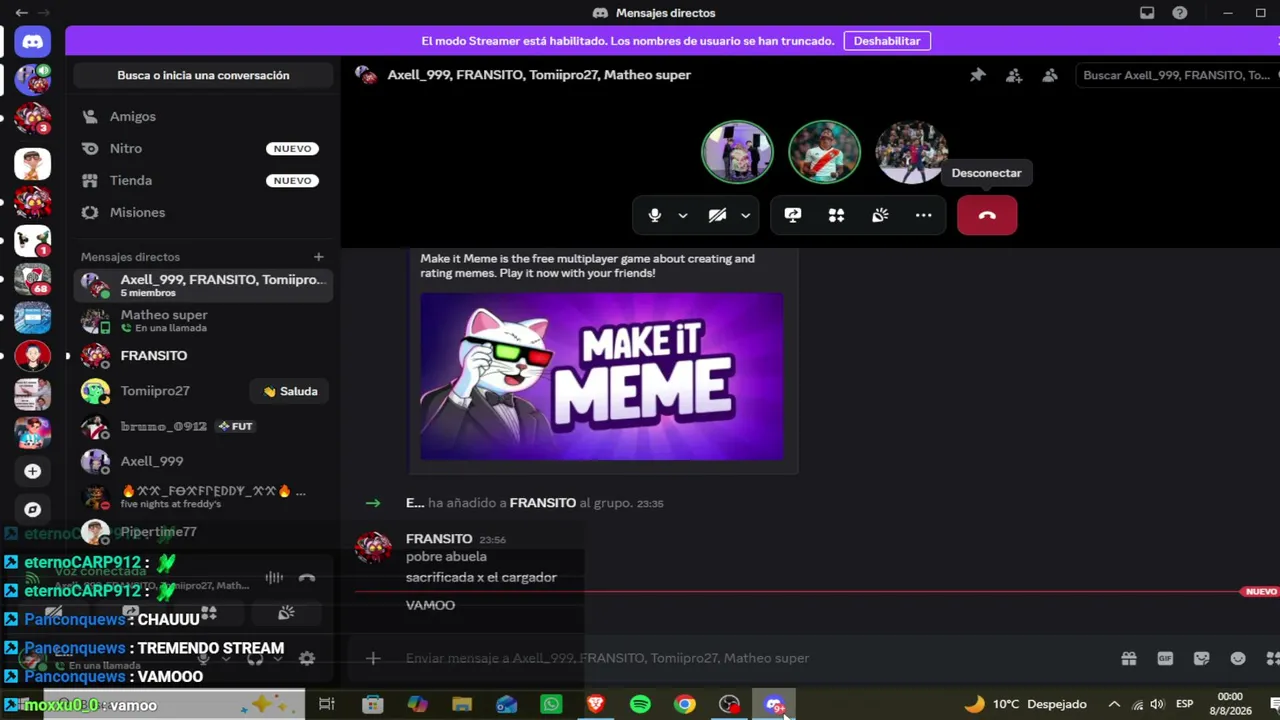Open the emoji picker

(1238, 658)
